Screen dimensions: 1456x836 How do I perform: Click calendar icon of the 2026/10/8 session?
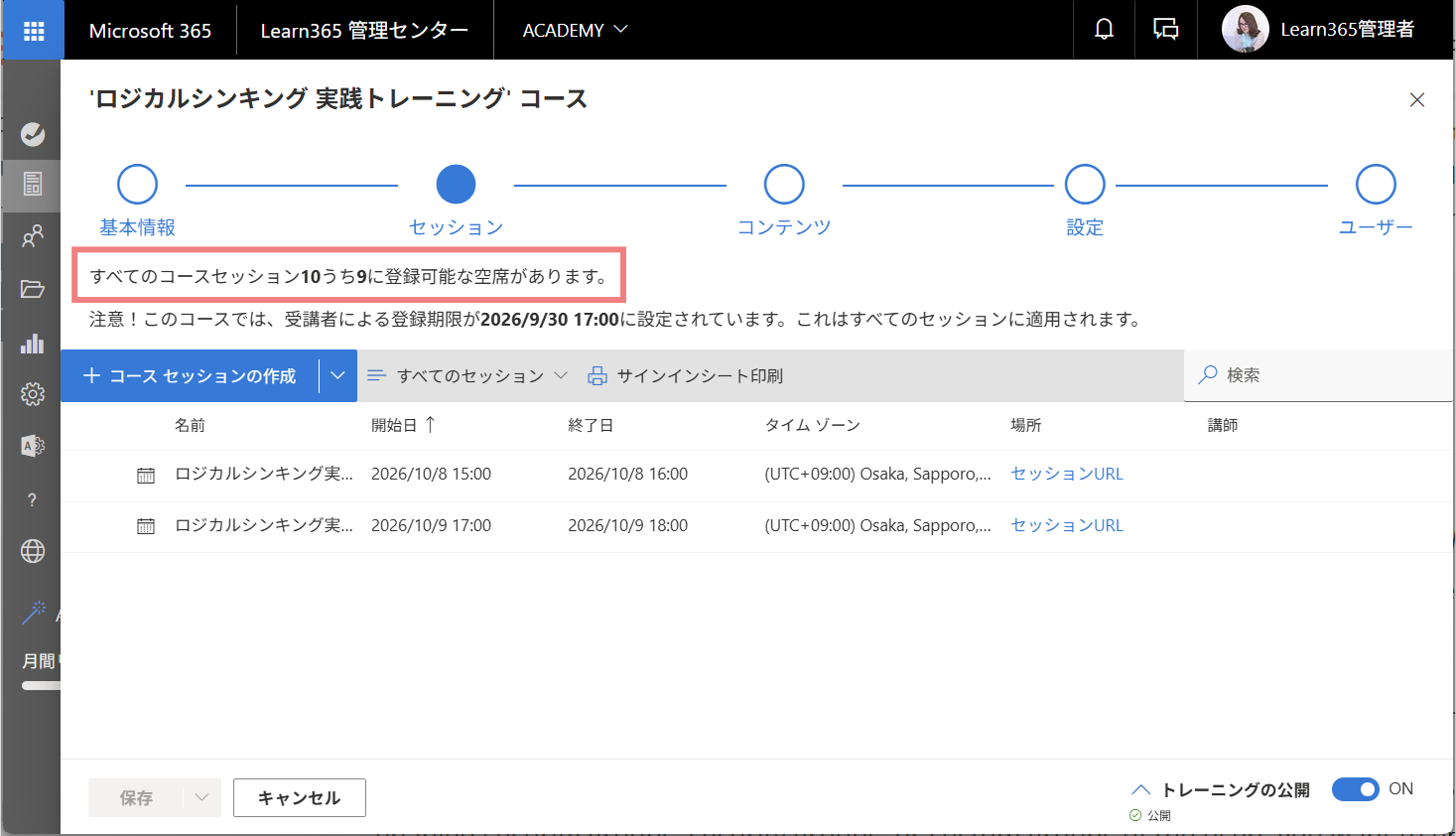(x=146, y=476)
